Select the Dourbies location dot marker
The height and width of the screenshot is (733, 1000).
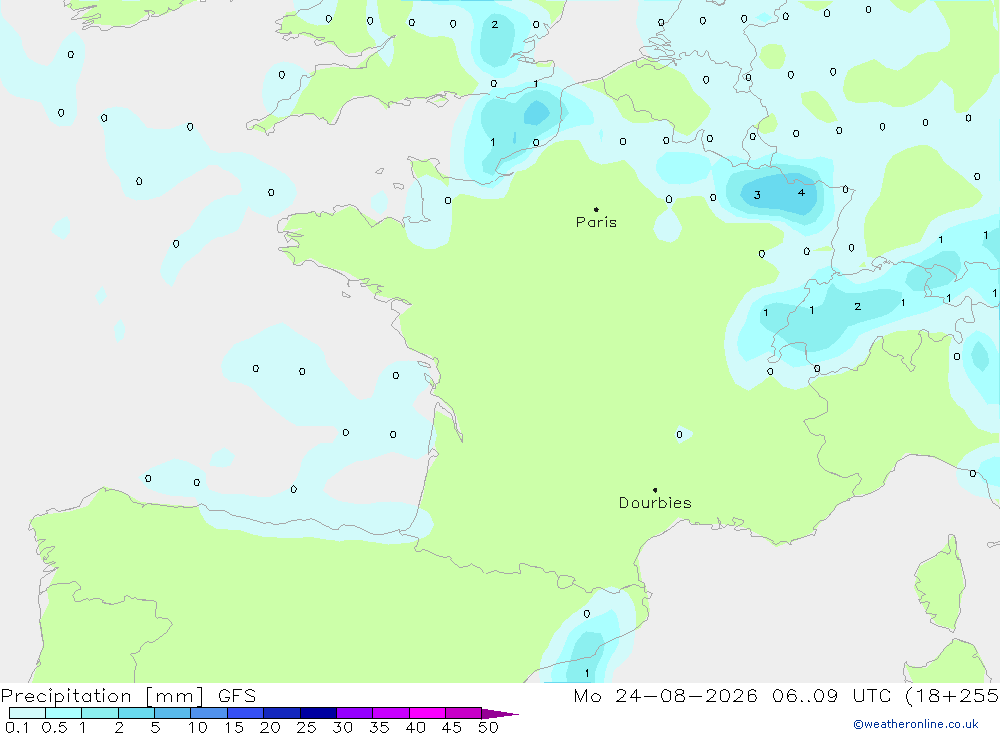[655, 490]
